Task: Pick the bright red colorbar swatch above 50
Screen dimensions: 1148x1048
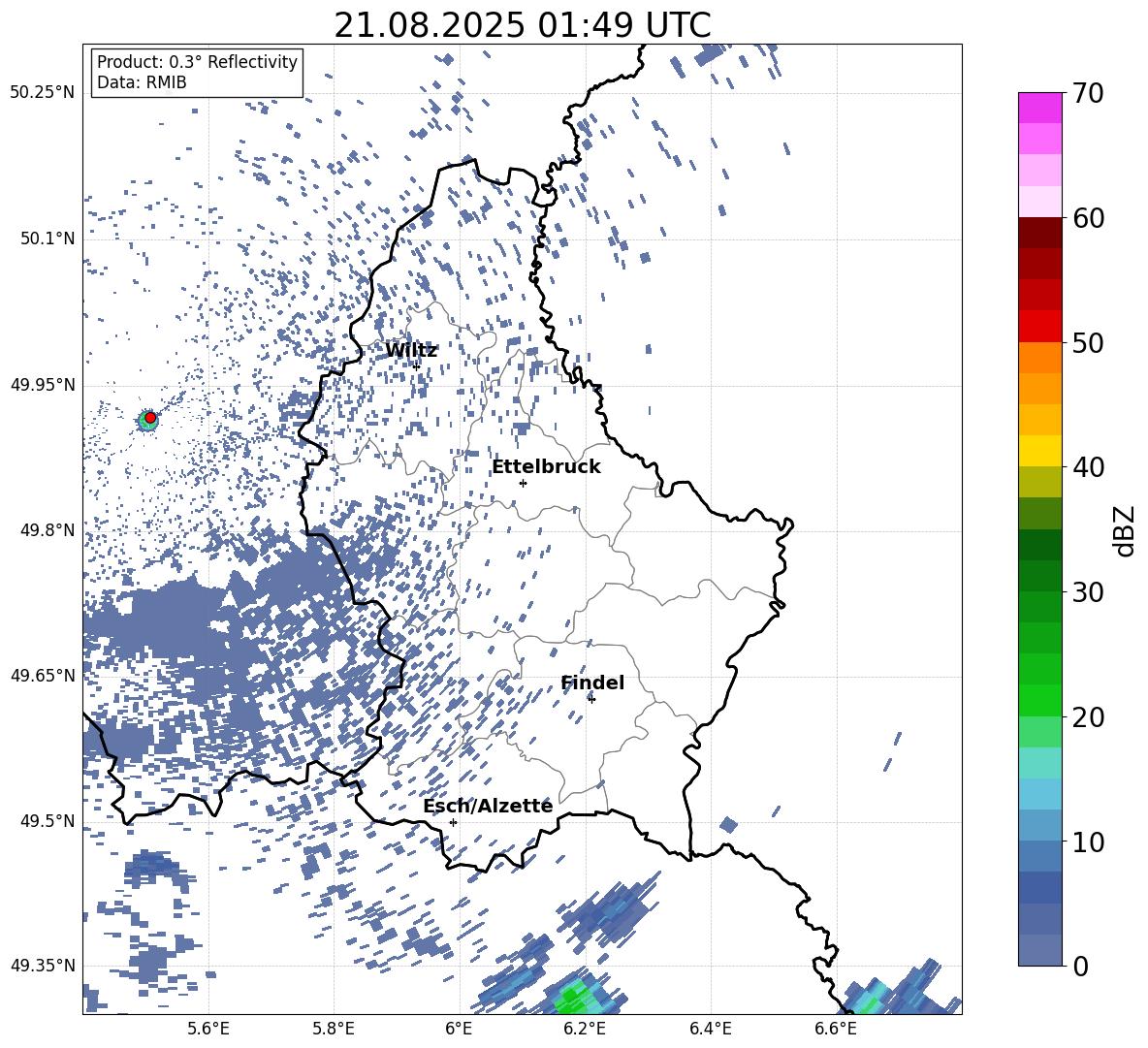Action: (1039, 327)
